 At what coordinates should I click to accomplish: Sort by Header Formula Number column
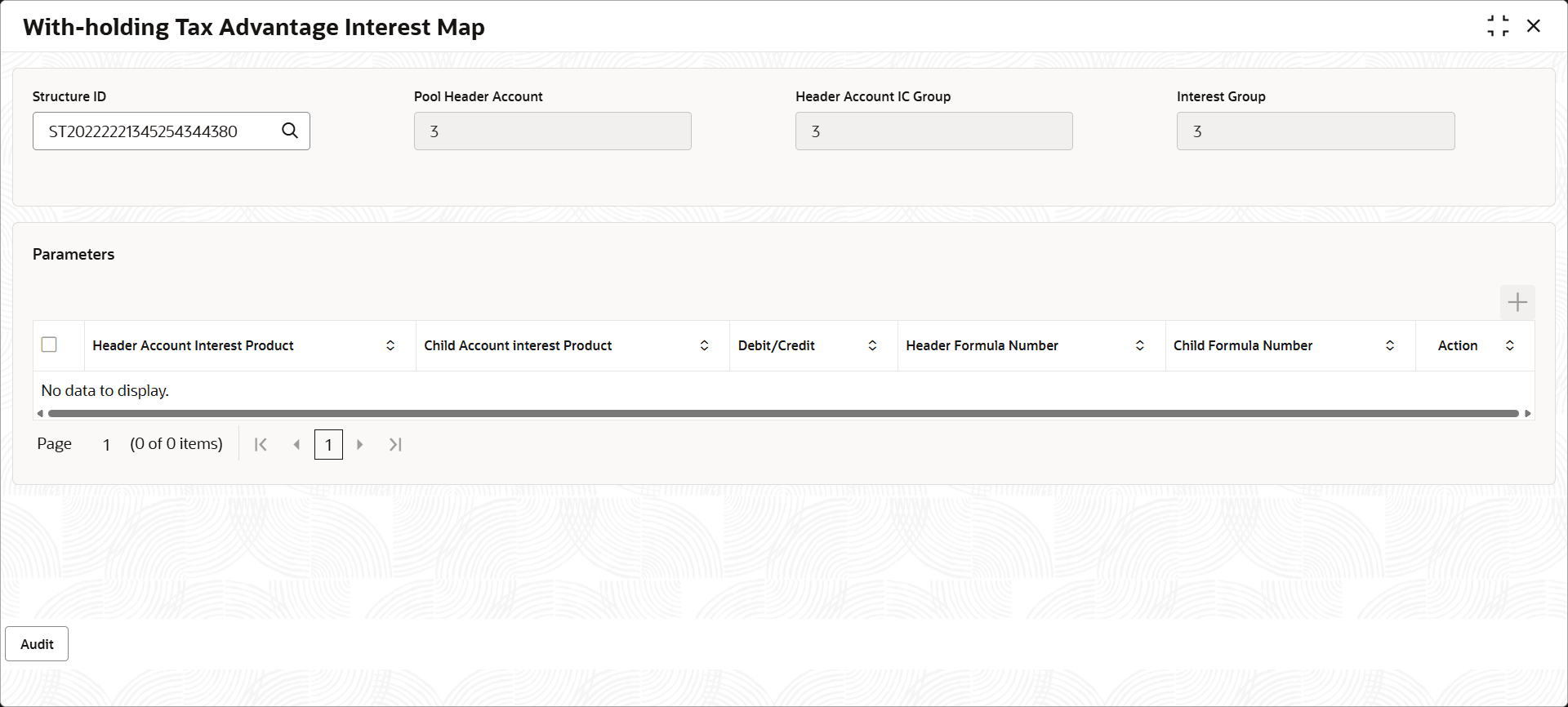(1140, 345)
